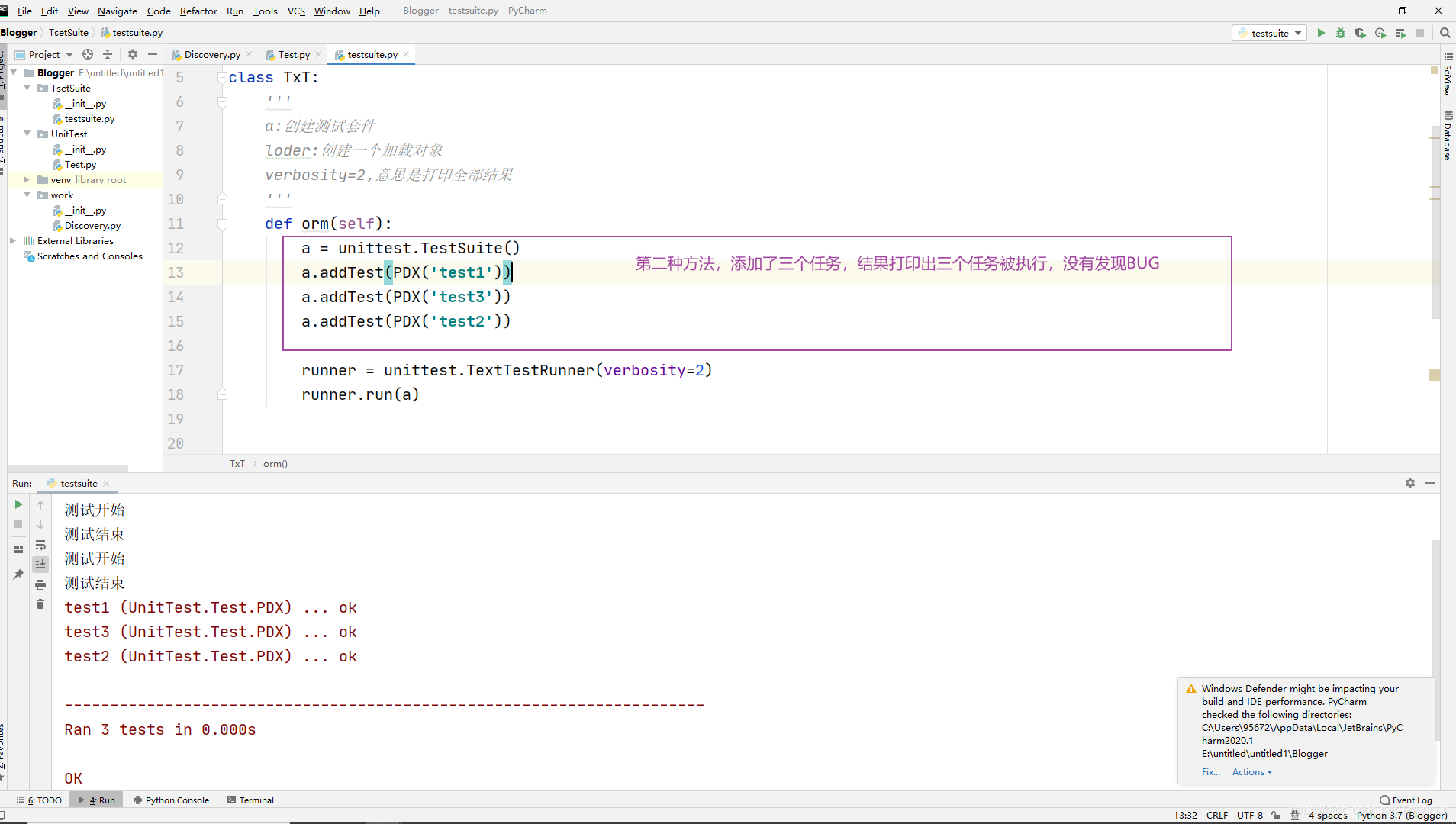Screen dimensions: 1456x824
Task: Click the concurrency diagram run icon in toolbar
Action: pyautogui.click(x=1400, y=33)
